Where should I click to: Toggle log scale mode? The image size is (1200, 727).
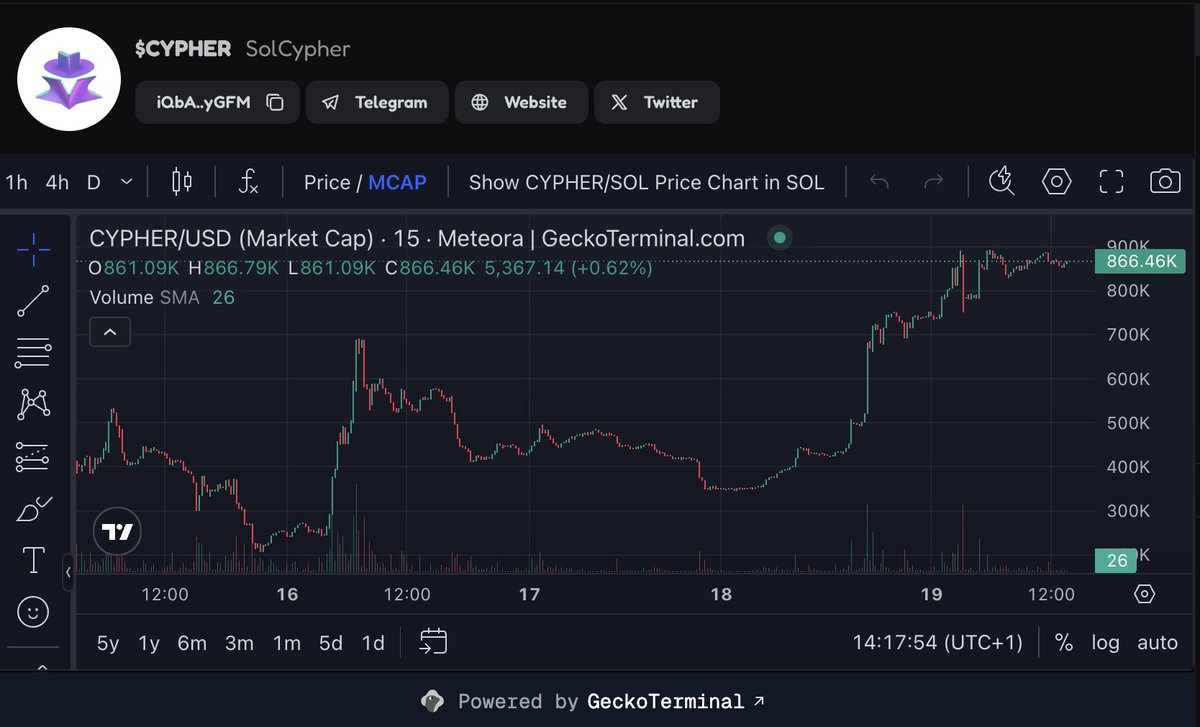click(1105, 643)
